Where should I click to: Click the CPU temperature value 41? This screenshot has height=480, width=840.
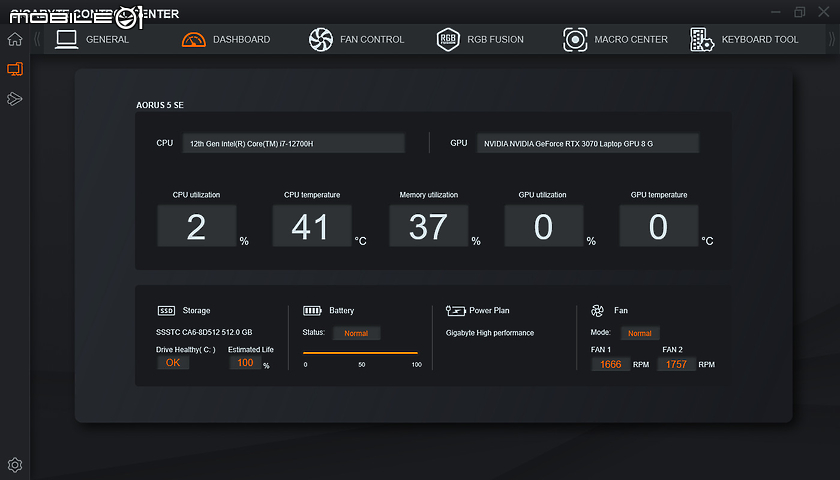click(312, 226)
